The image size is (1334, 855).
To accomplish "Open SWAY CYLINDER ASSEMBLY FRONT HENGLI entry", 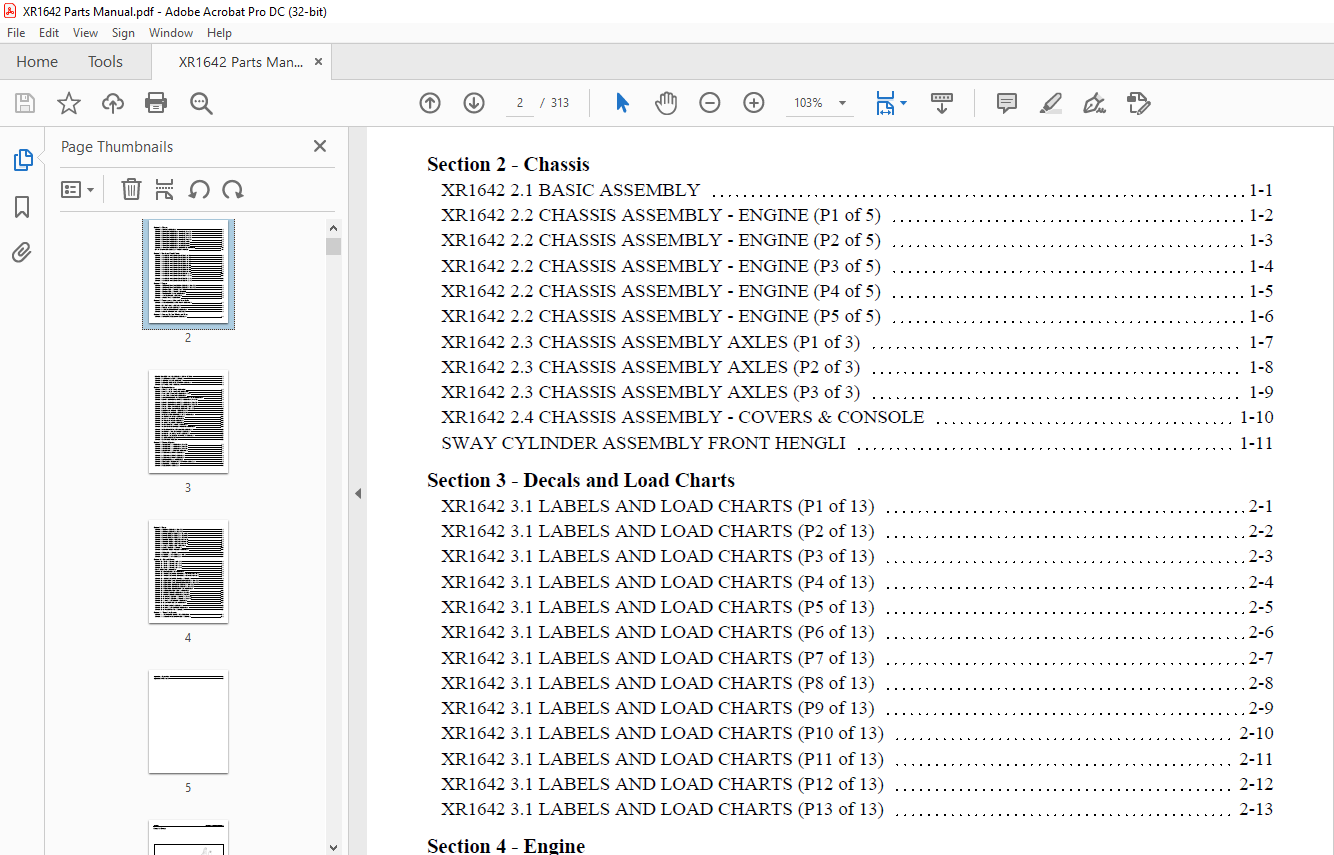I will coord(857,443).
